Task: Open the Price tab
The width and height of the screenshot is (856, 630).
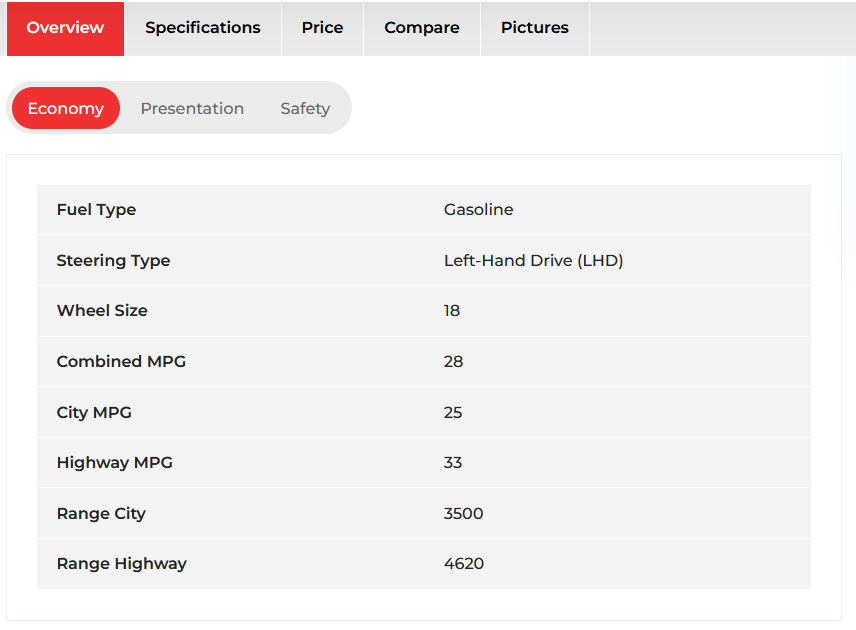Action: [323, 28]
